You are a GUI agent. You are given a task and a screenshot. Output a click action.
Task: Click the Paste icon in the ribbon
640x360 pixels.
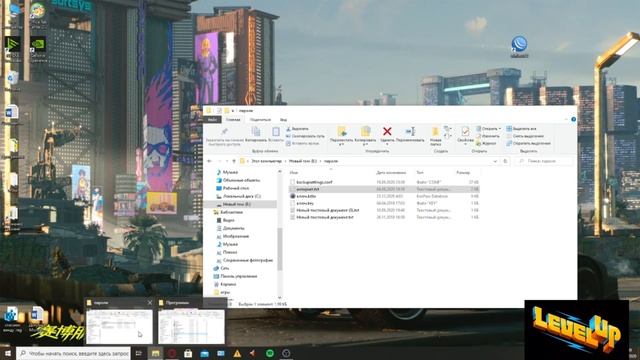pyautogui.click(x=276, y=131)
